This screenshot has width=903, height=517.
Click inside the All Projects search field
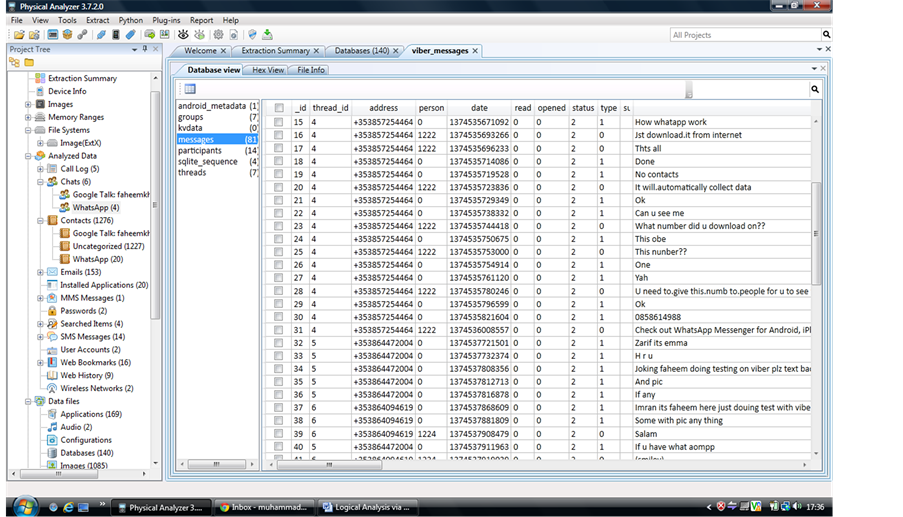[745, 35]
